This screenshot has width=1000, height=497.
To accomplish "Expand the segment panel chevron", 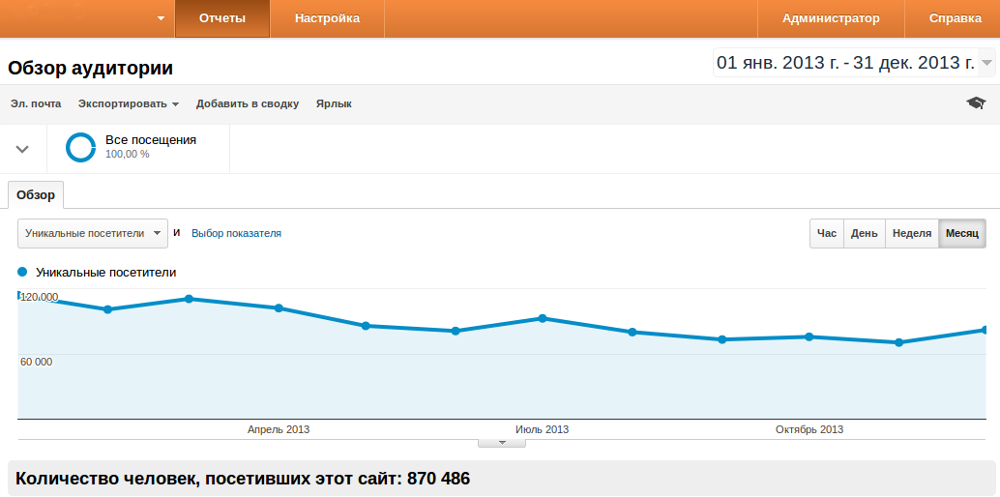I will pos(22,149).
